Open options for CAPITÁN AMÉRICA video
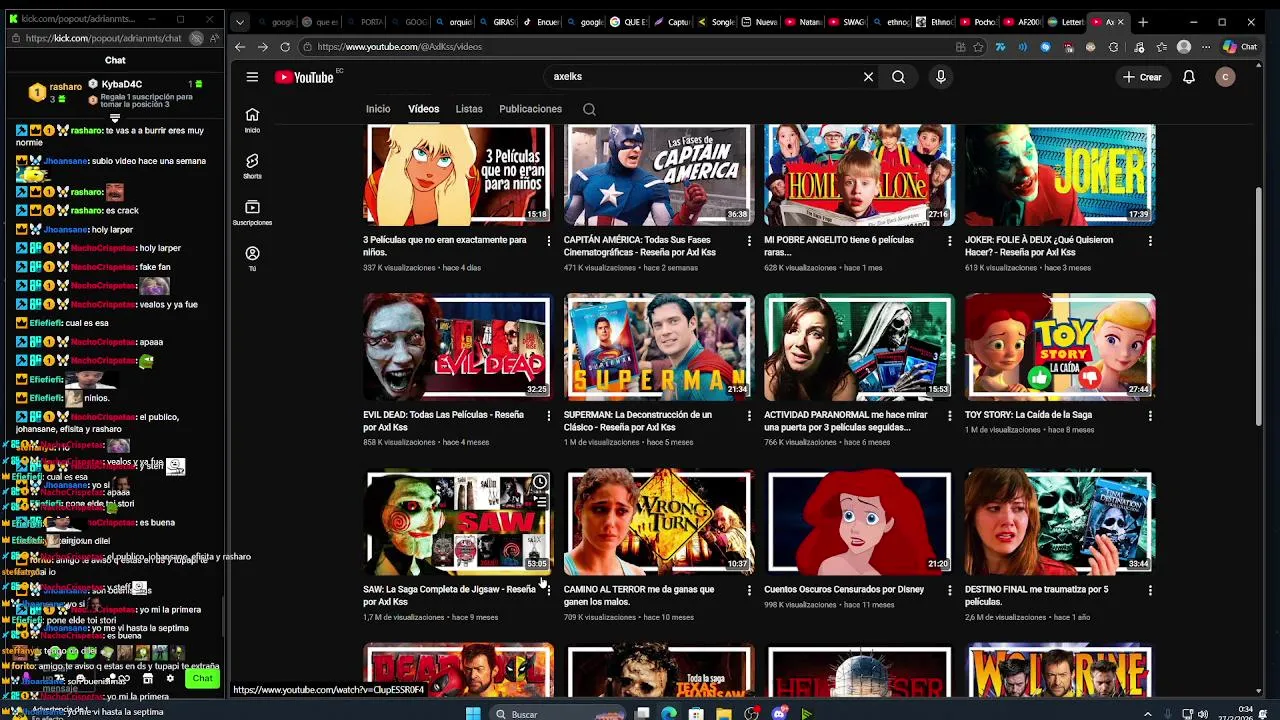The height and width of the screenshot is (720, 1280). (x=749, y=241)
